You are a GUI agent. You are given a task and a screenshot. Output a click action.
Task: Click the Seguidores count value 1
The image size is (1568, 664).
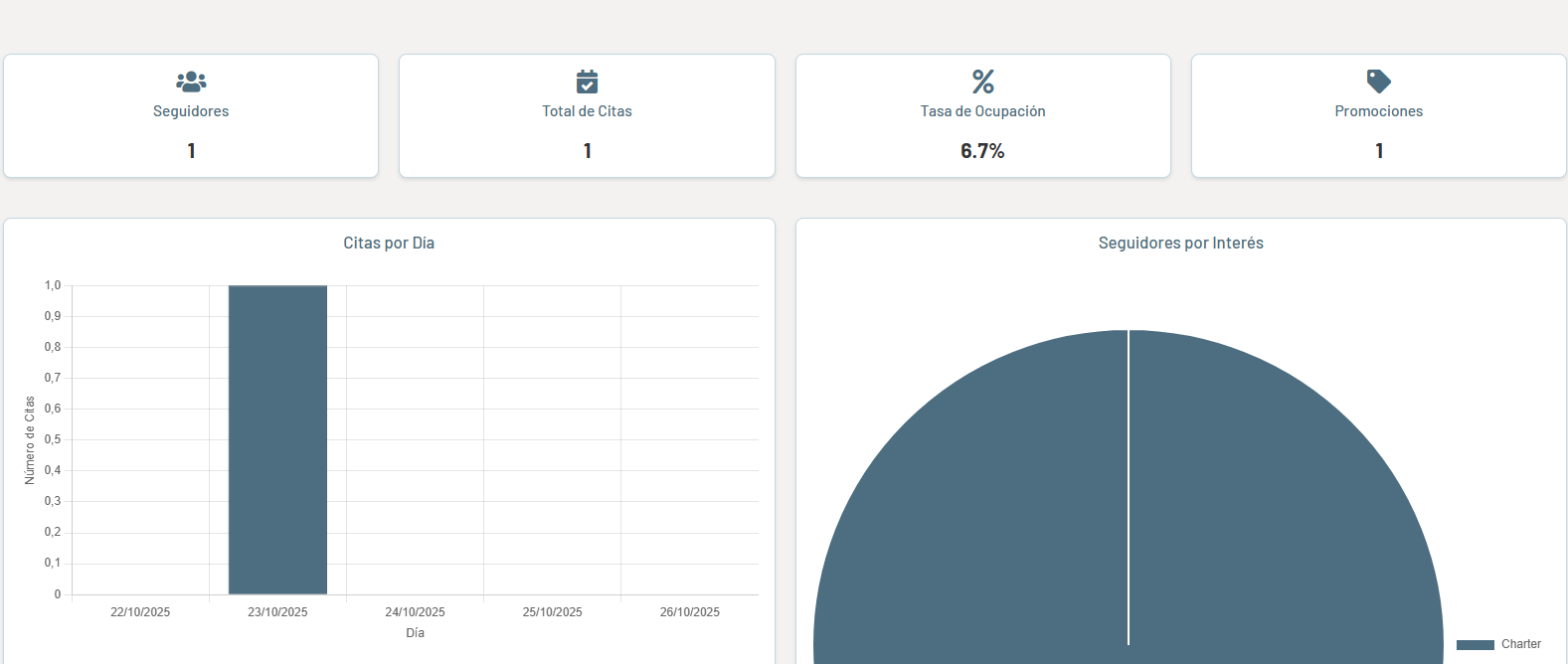click(x=191, y=151)
